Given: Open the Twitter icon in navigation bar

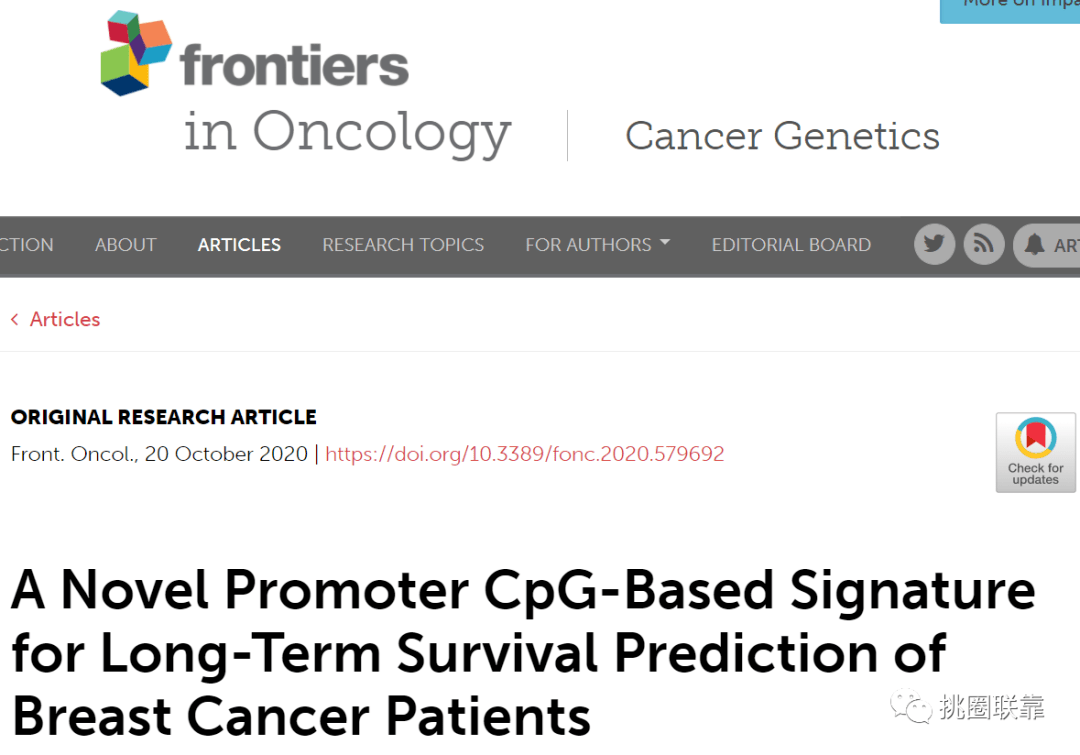Looking at the screenshot, I should 934,244.
